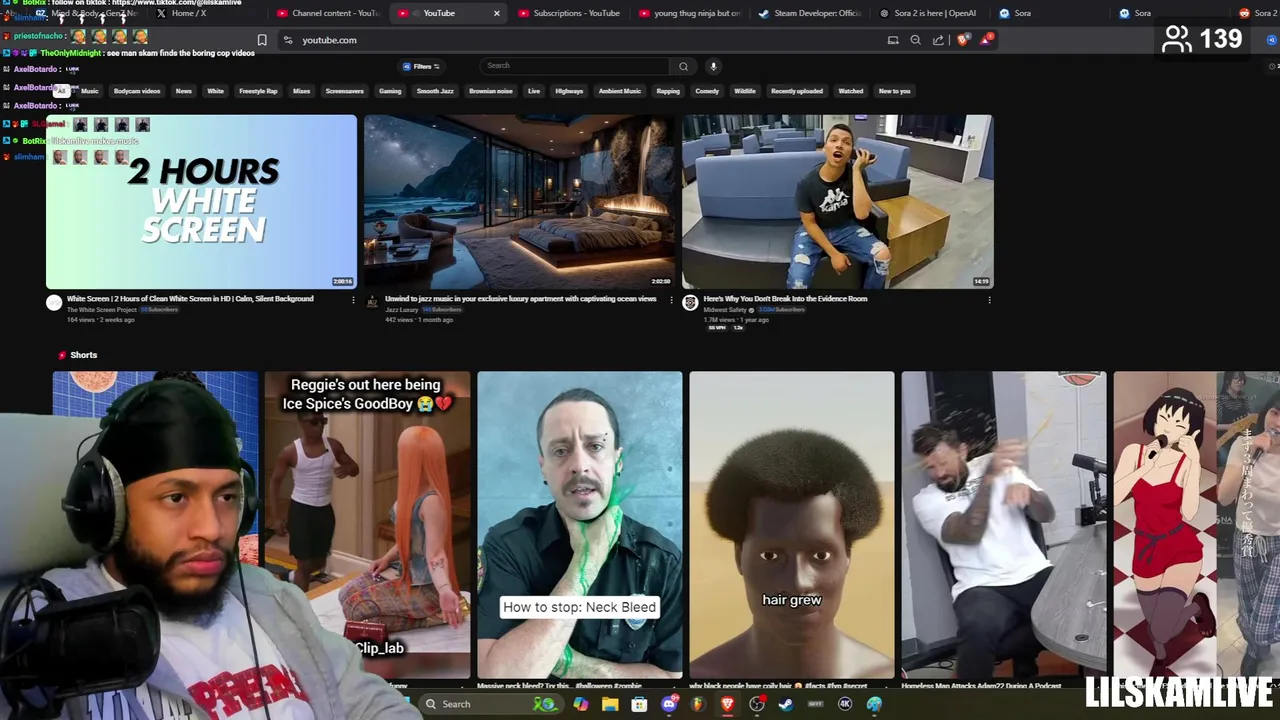
Task: Open Copilot from the taskbar
Action: 581,704
